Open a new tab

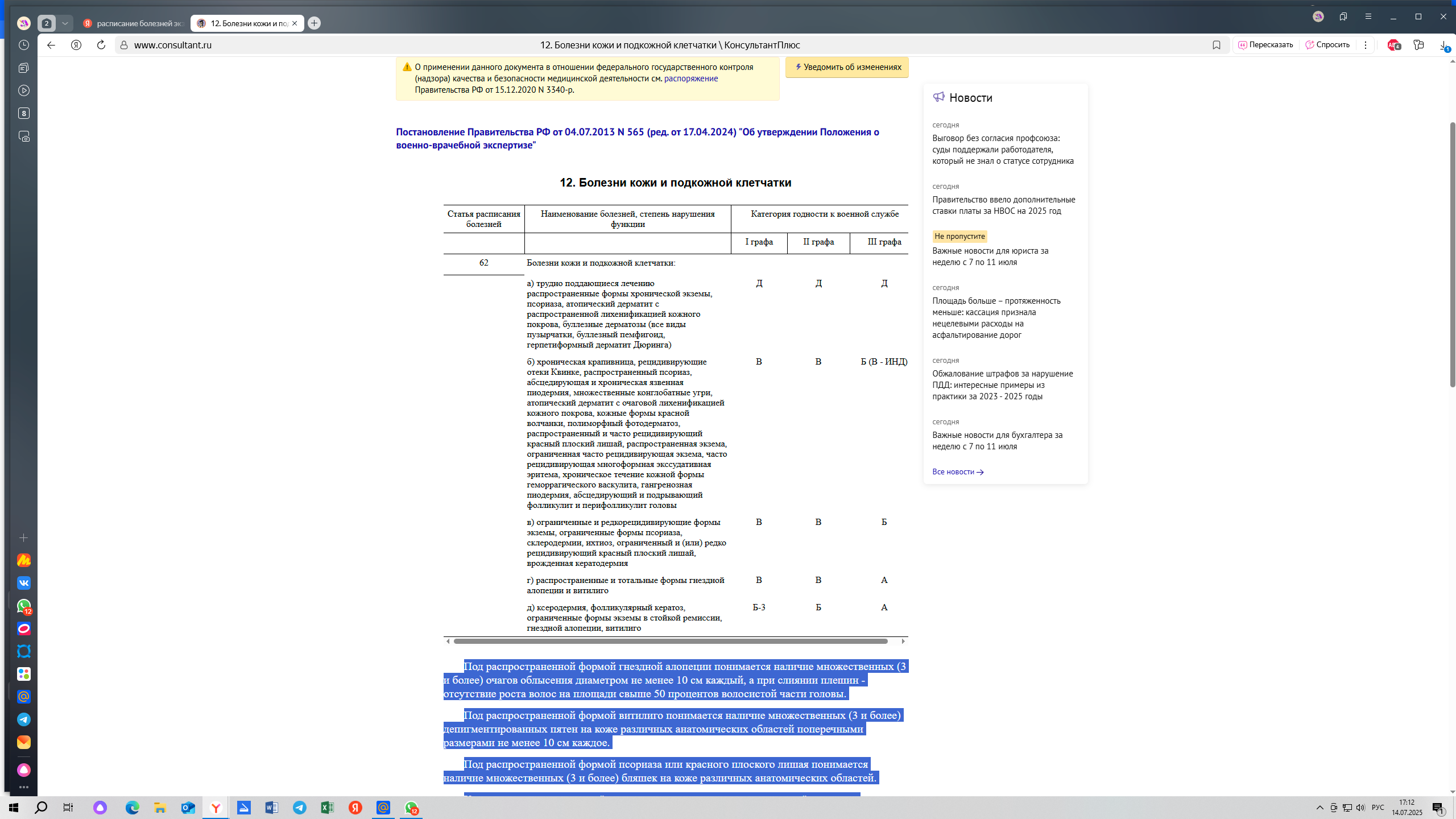click(x=314, y=23)
